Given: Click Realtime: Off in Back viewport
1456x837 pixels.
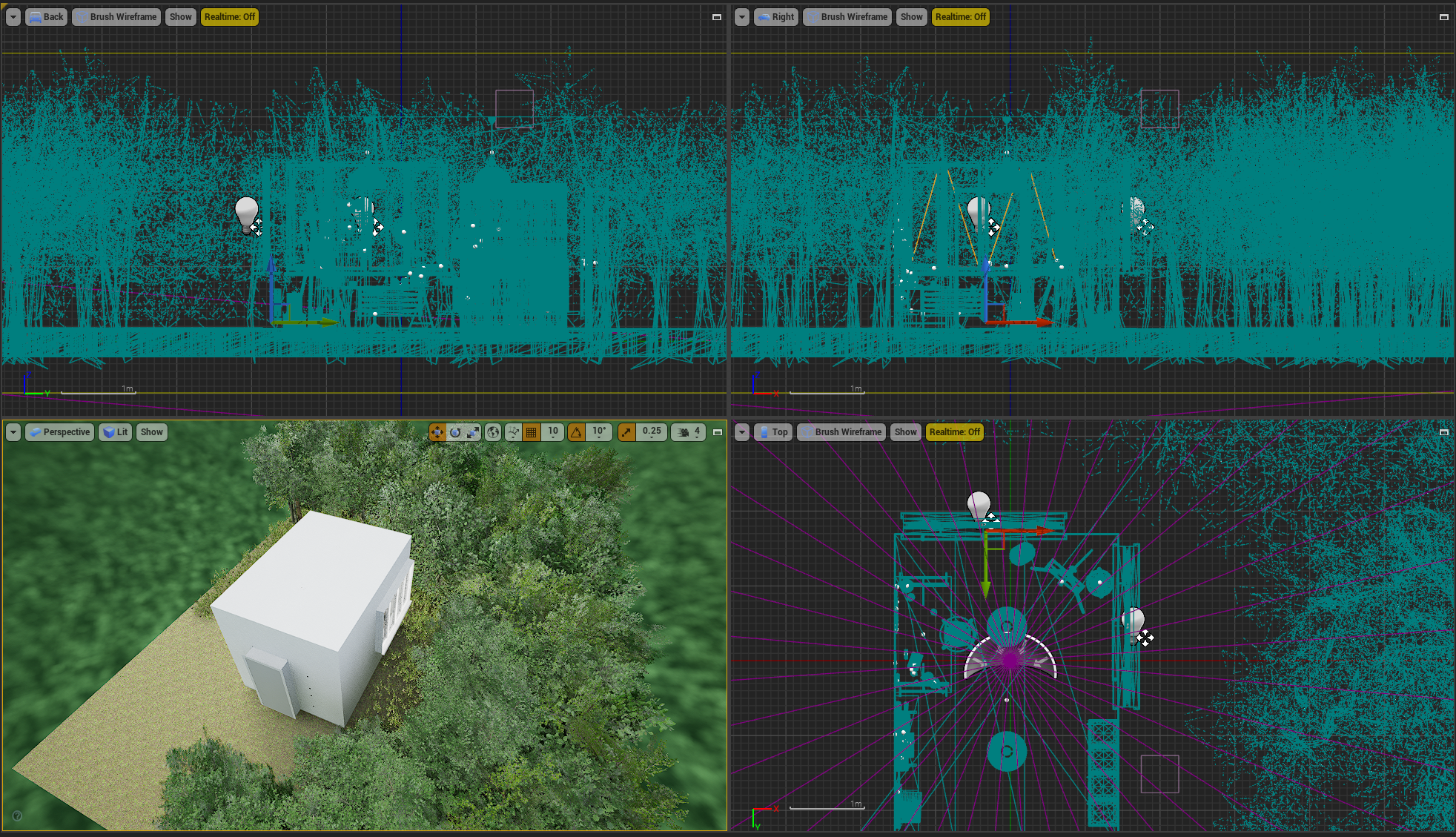Looking at the screenshot, I should [x=230, y=17].
